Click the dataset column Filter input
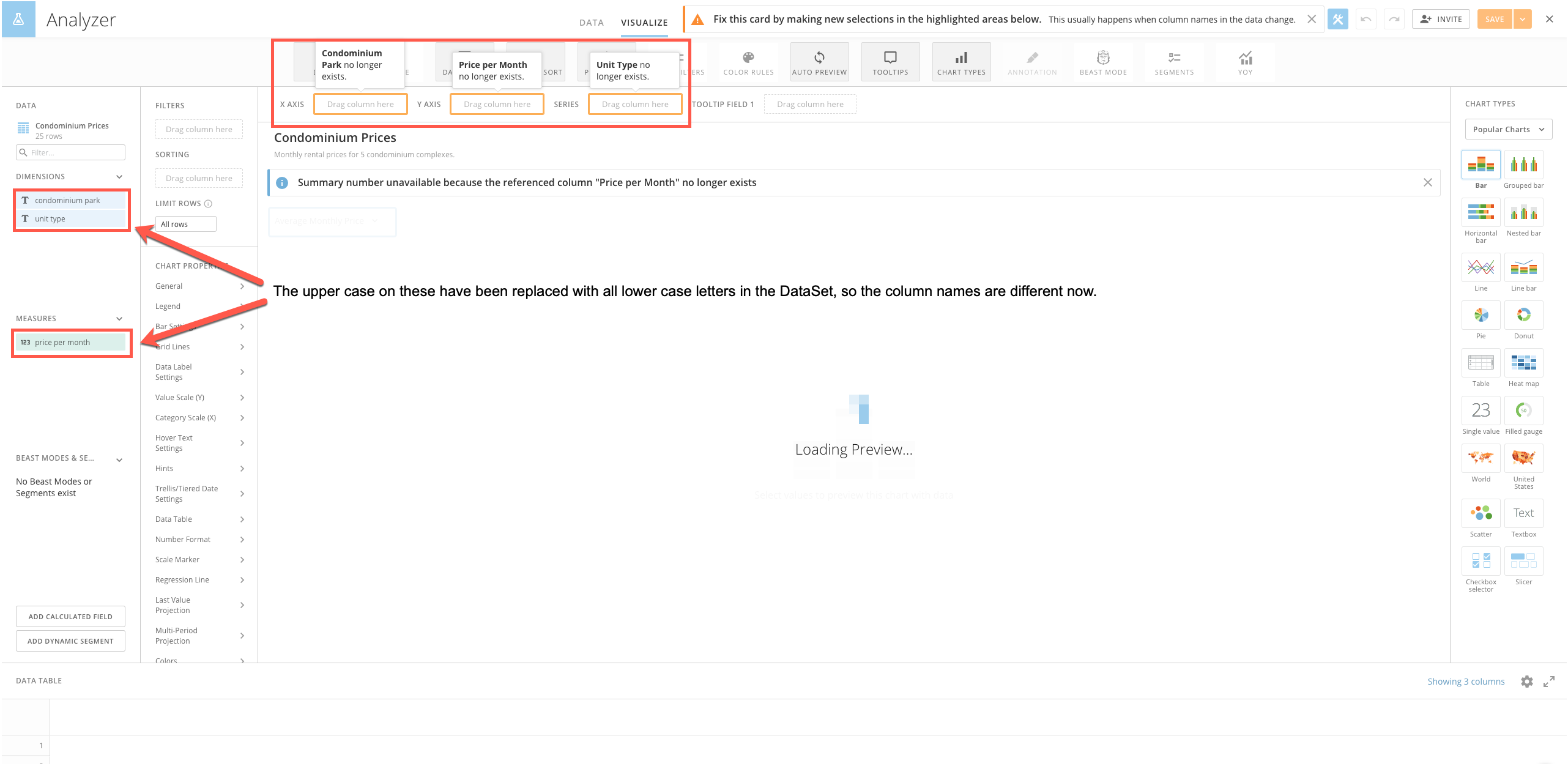This screenshot has height=766, width=1568. pyautogui.click(x=71, y=152)
